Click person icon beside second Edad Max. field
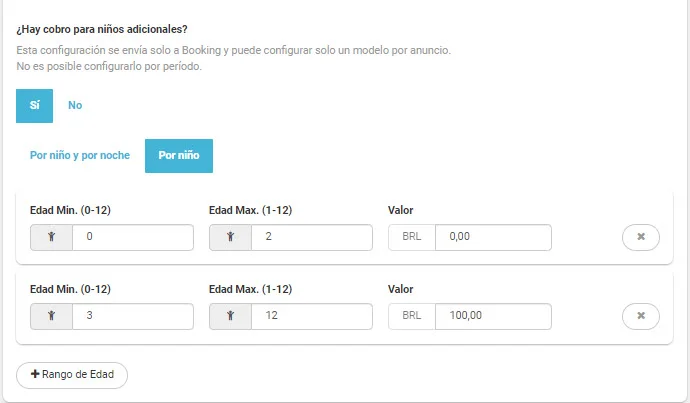This screenshot has height=403, width=690. pos(230,316)
